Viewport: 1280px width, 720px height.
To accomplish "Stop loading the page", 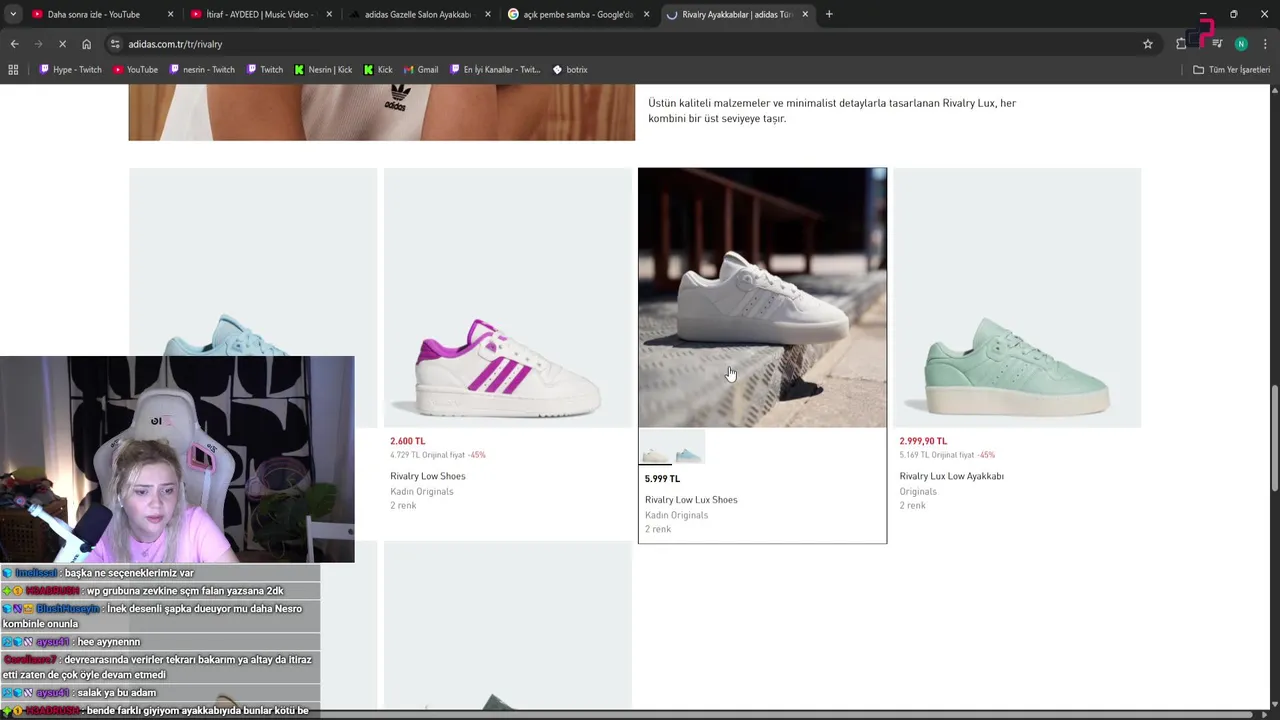I will pyautogui.click(x=62, y=44).
